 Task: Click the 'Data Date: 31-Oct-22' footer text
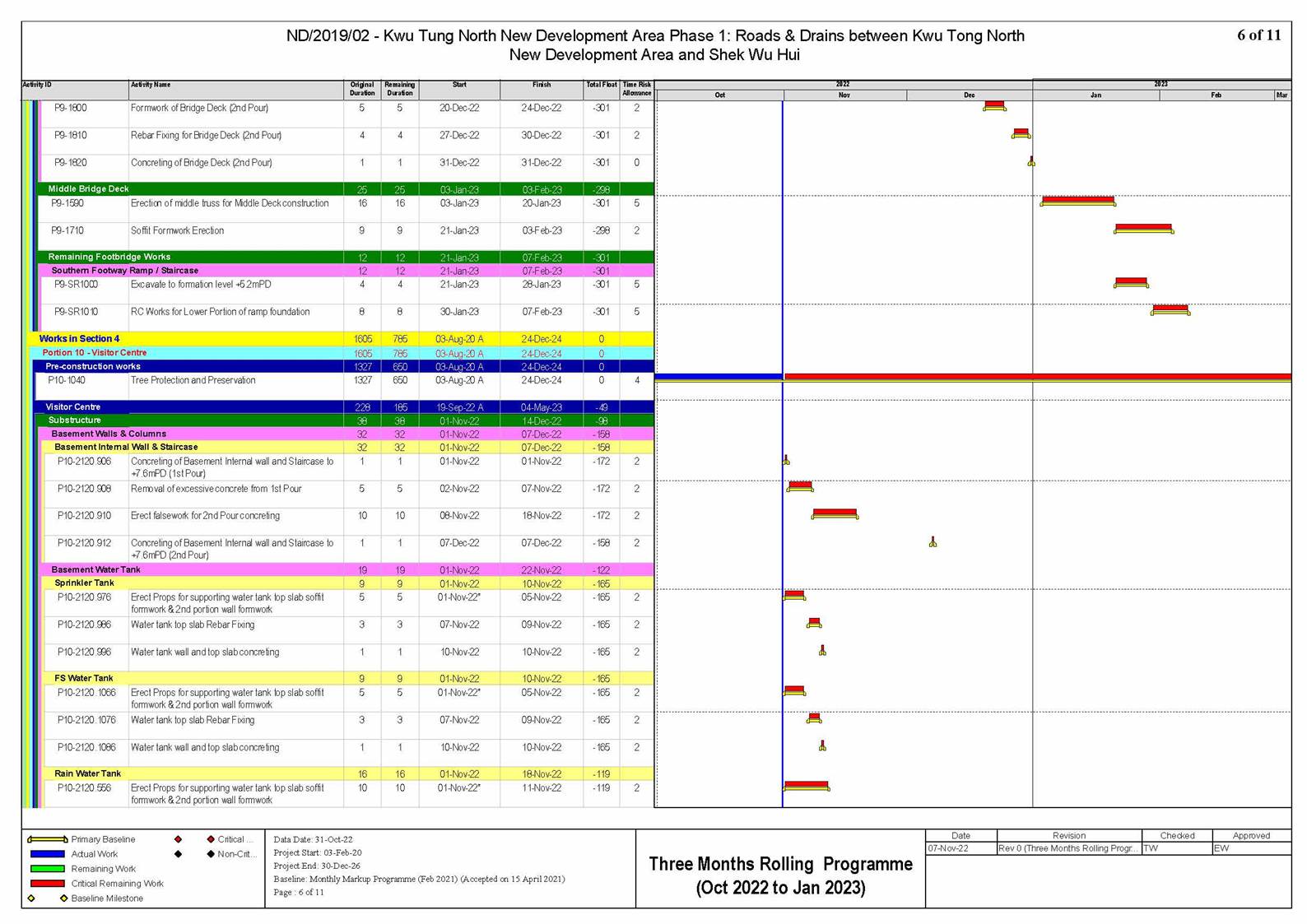pyautogui.click(x=313, y=840)
